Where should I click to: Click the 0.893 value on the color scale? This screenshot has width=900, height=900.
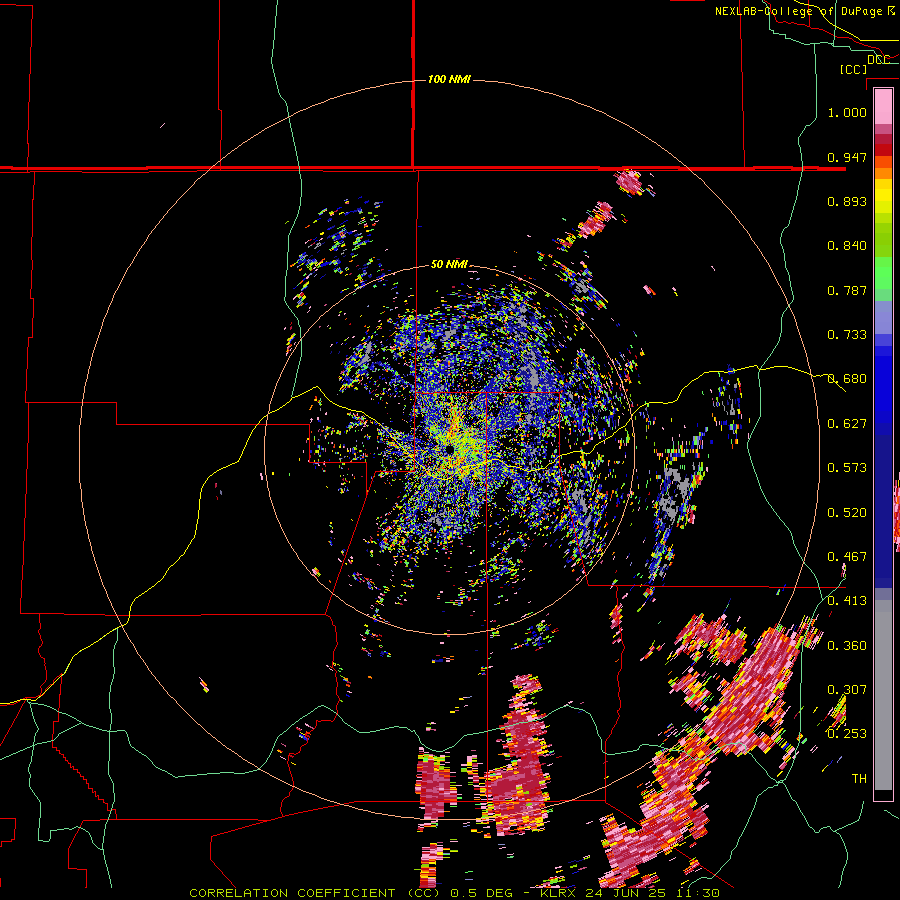coord(847,201)
